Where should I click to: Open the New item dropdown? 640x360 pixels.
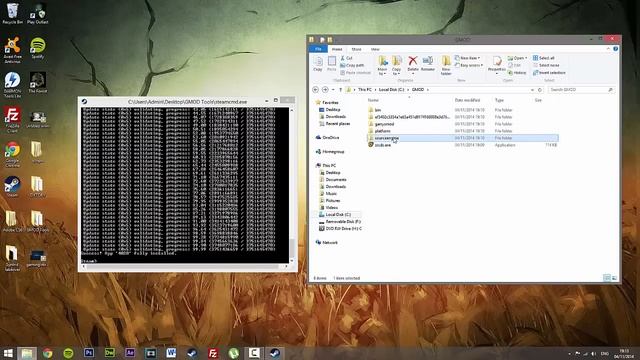pyautogui.click(x=468, y=58)
